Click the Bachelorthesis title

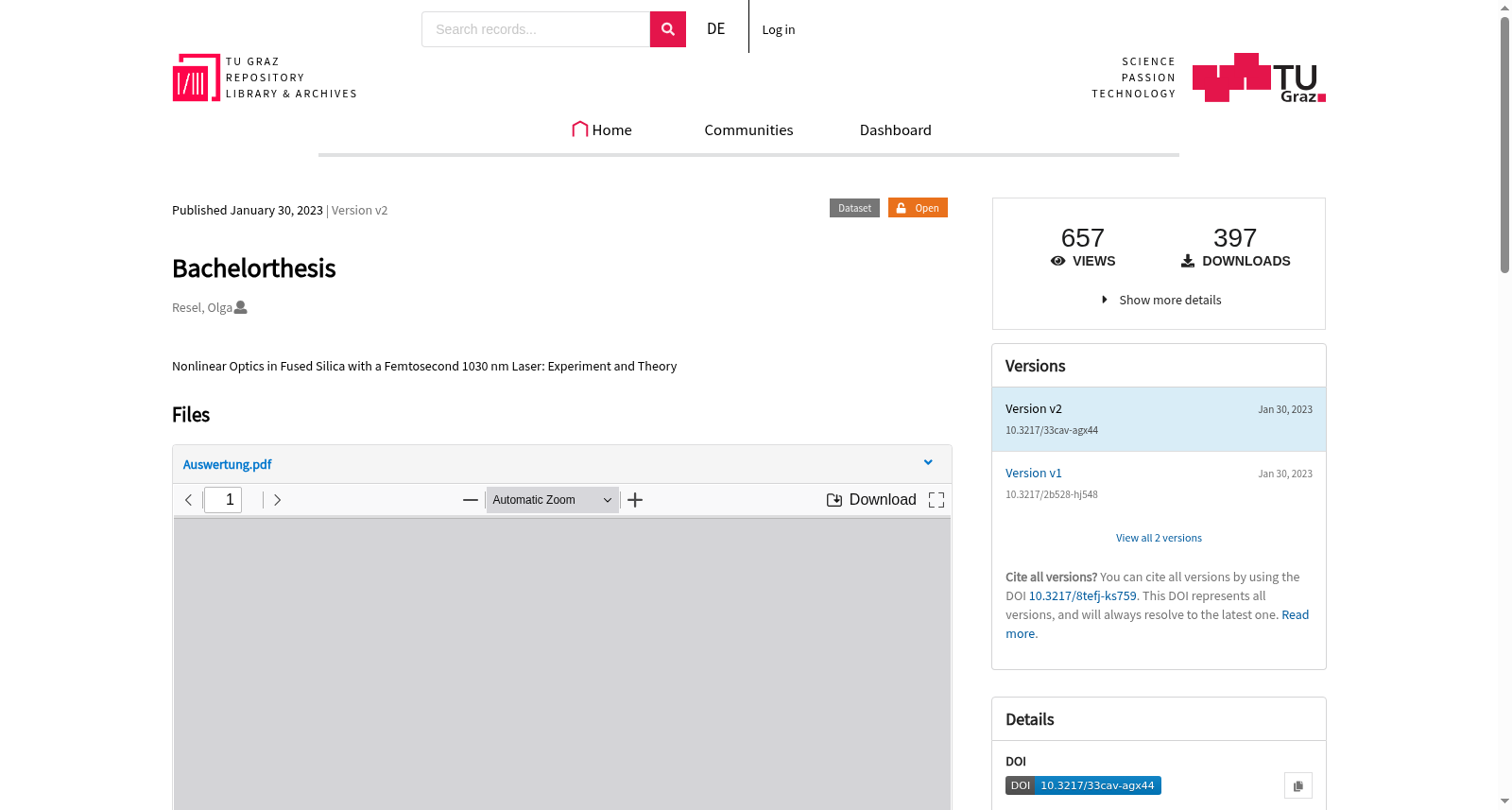(253, 268)
